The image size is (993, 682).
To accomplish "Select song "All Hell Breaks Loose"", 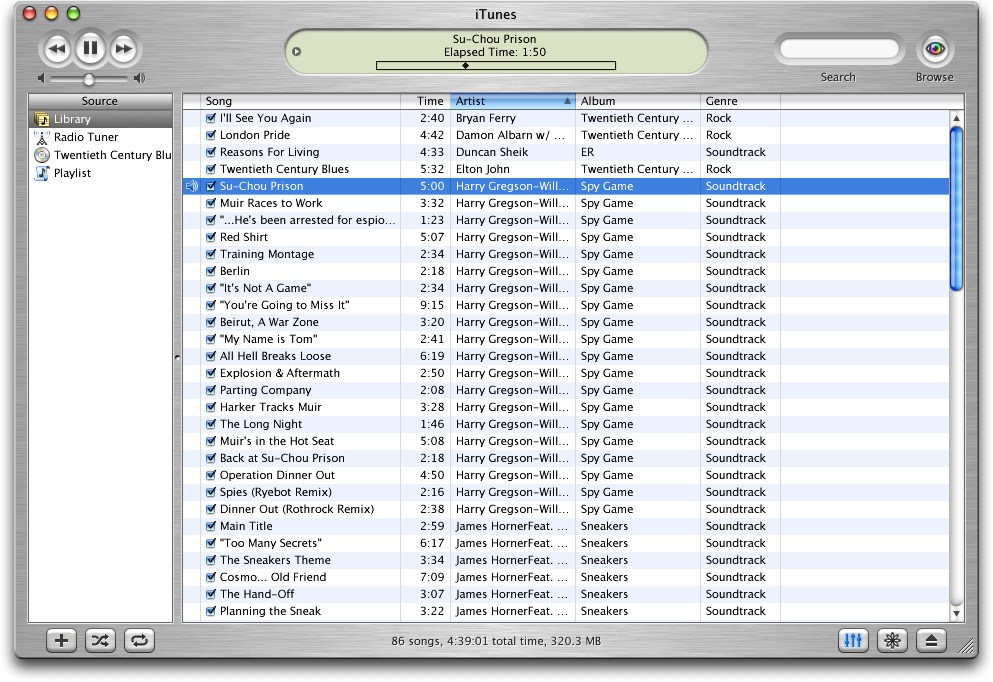I will point(275,356).
